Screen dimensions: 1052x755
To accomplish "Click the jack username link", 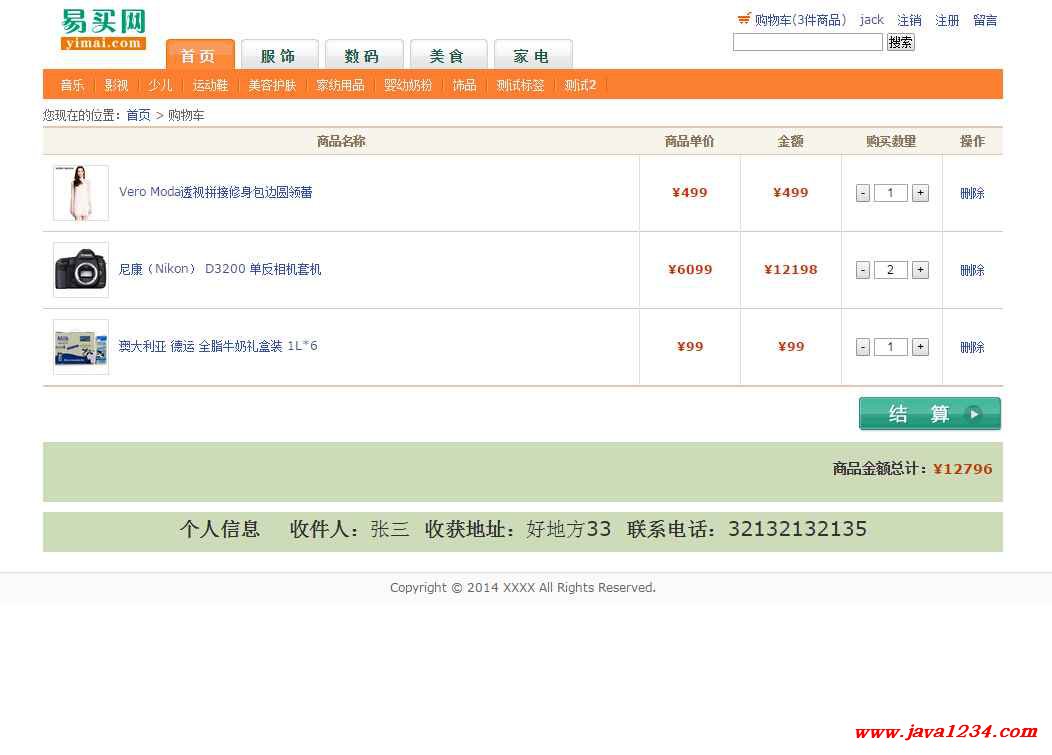I will 872,20.
